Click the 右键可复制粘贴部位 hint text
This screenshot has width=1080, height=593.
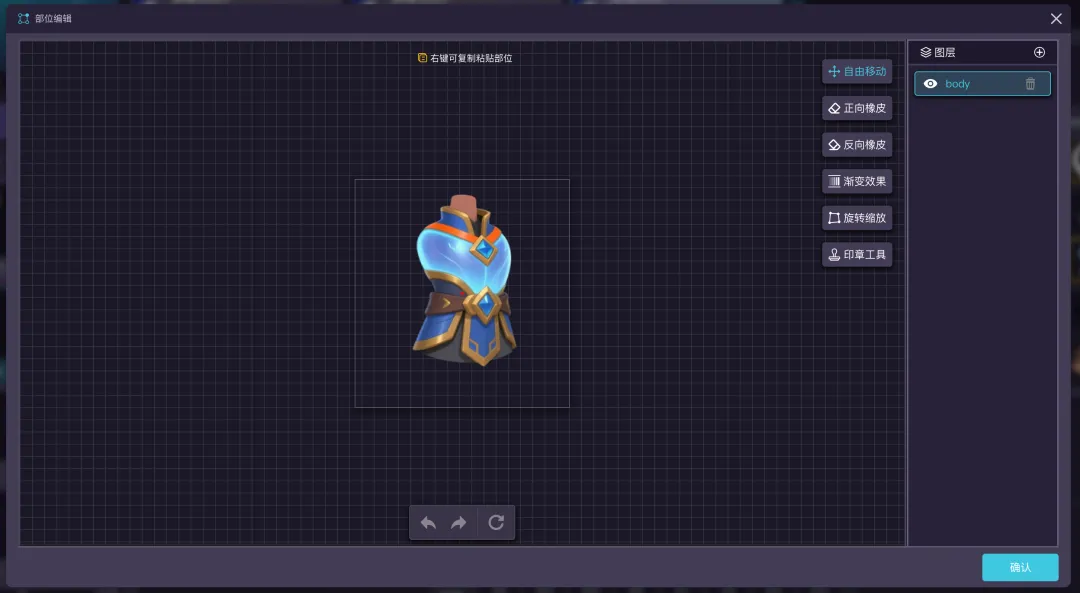coord(471,59)
